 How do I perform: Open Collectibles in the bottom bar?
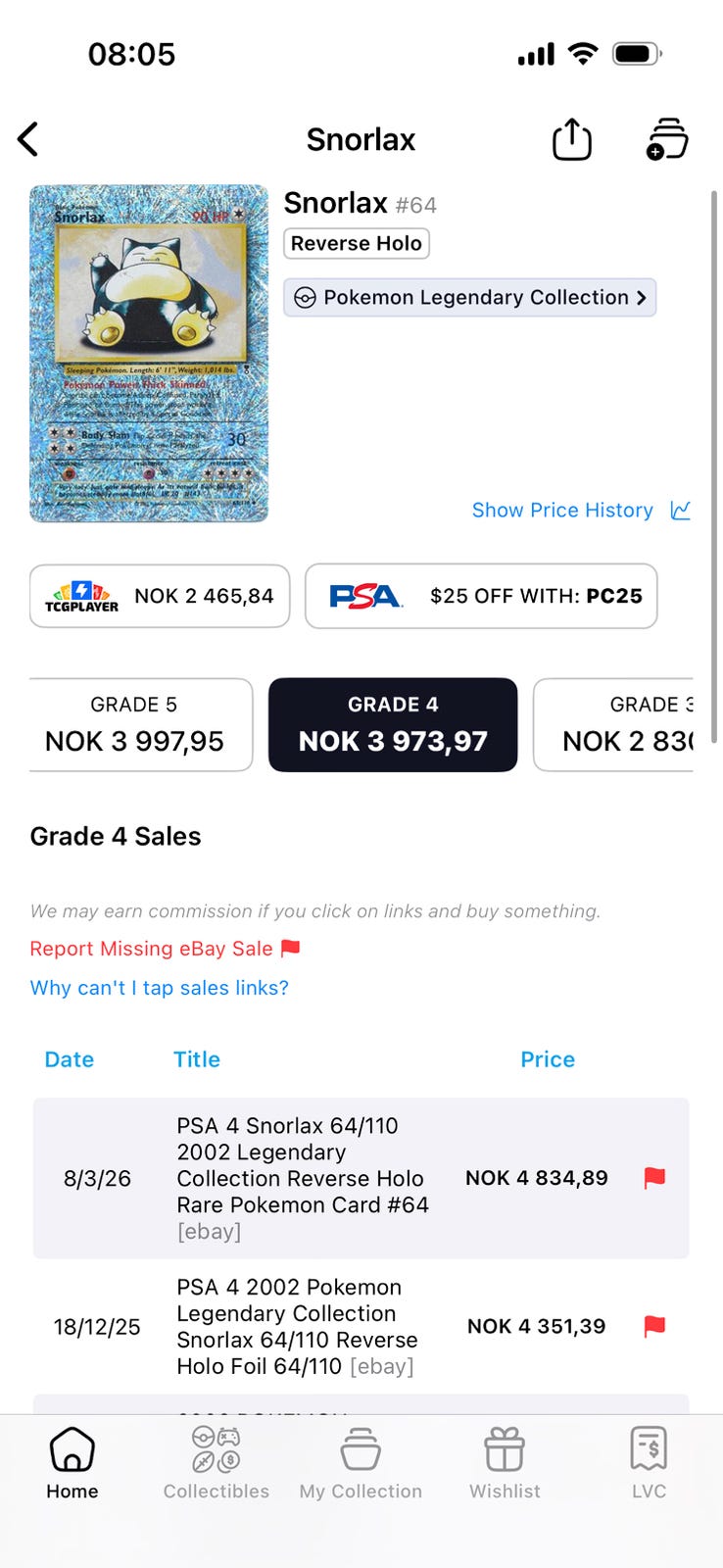[217, 1462]
